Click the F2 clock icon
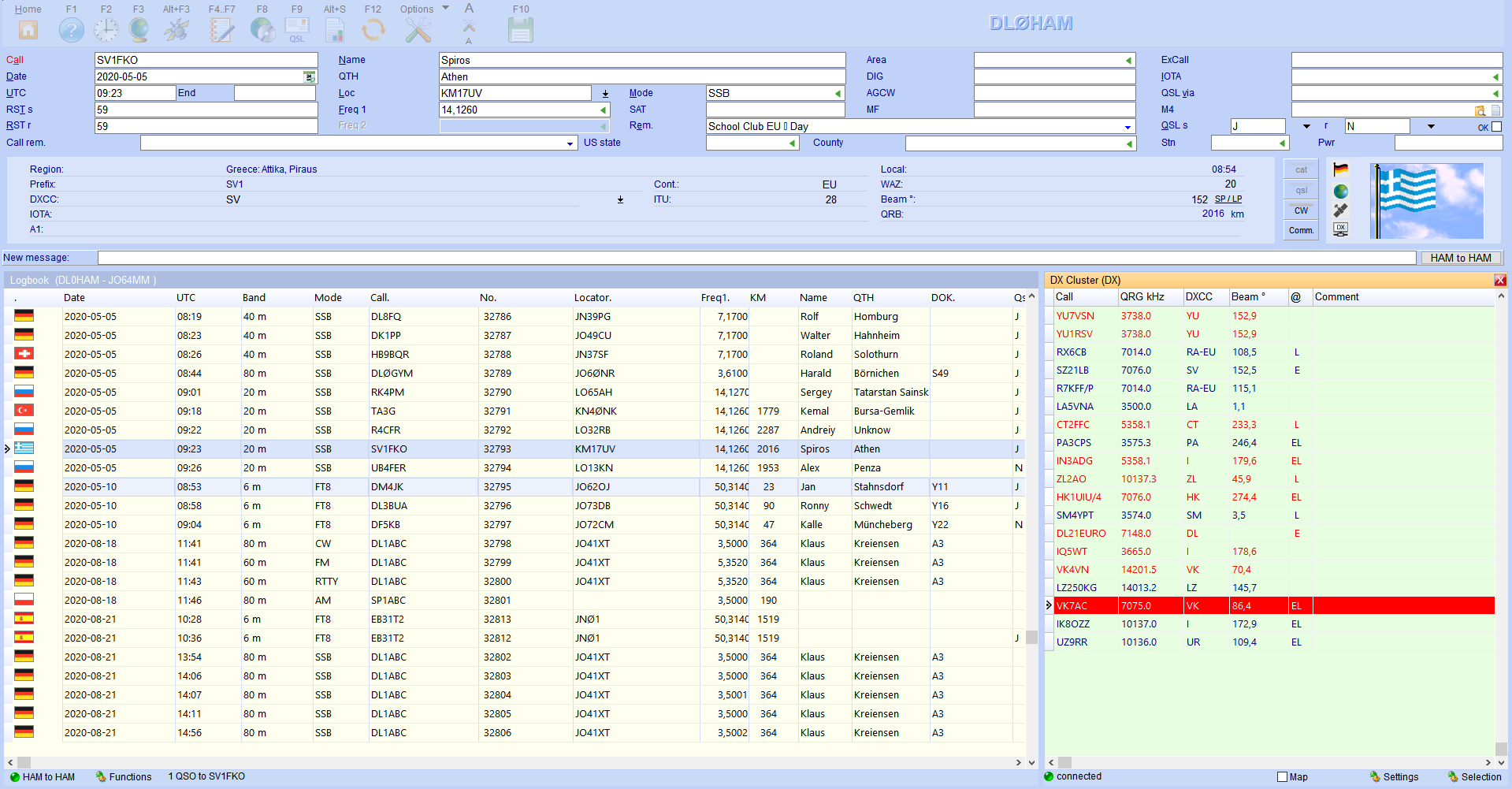This screenshot has height=789, width=1512. click(x=106, y=30)
